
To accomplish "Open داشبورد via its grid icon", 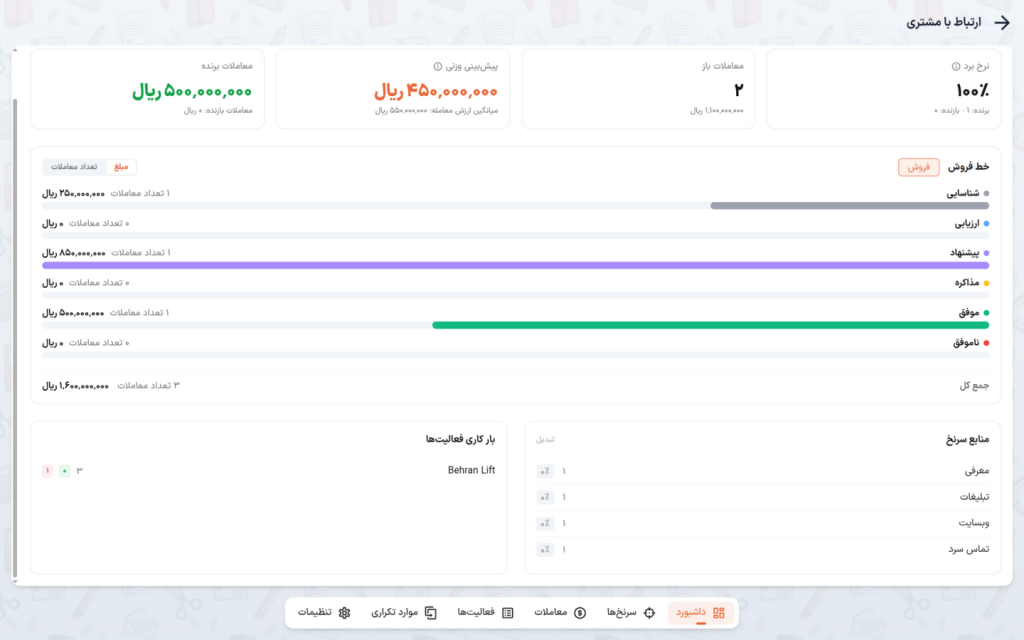I will [x=719, y=613].
